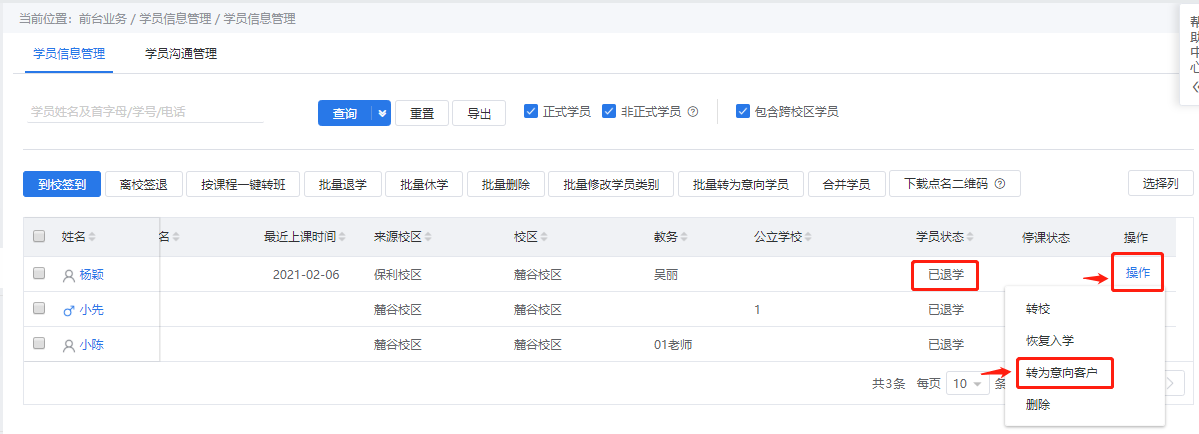Click the 01老师 教务 cell
Screen dimensions: 1199x434
(x=673, y=345)
